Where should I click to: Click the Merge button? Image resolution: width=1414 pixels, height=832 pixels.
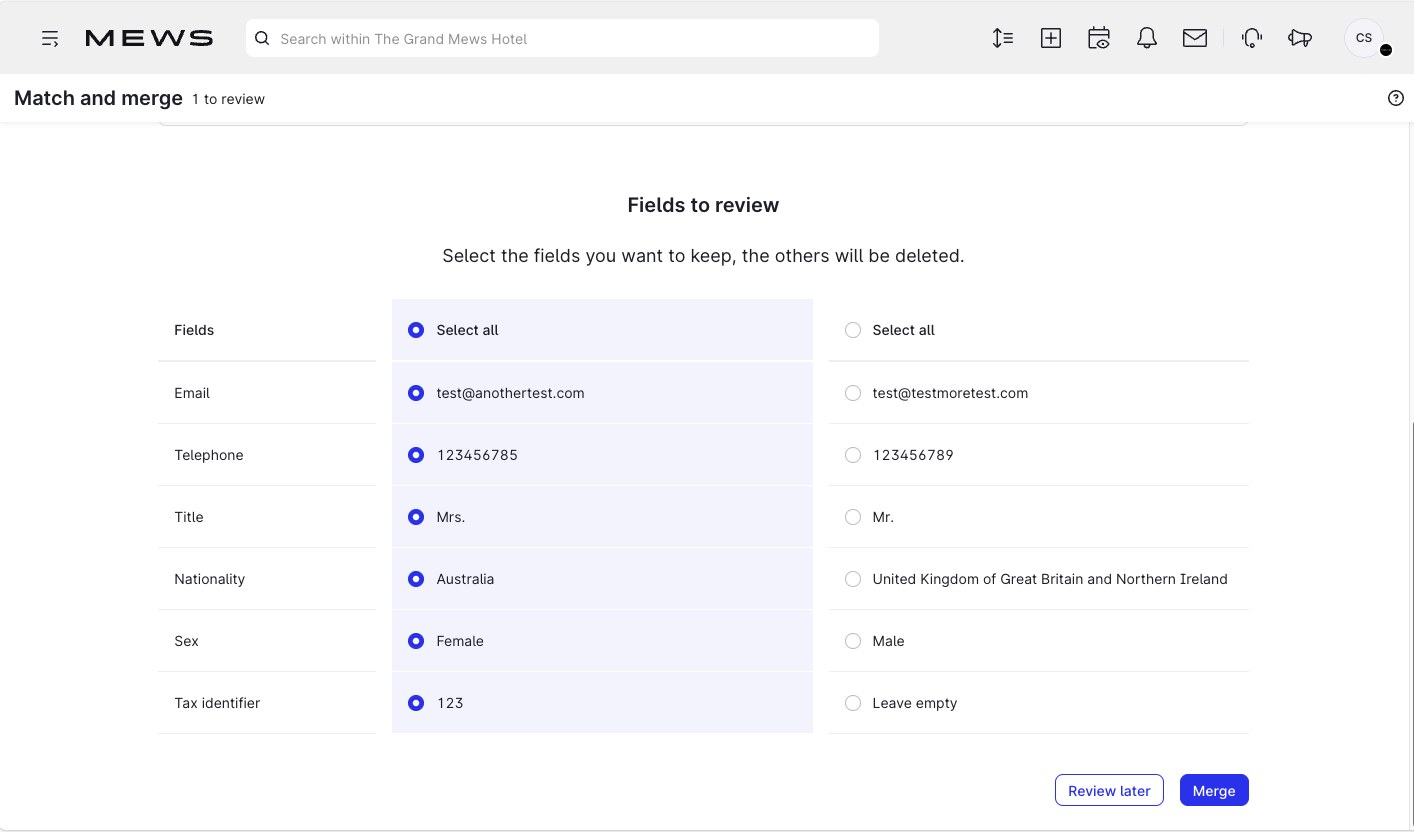[1214, 790]
